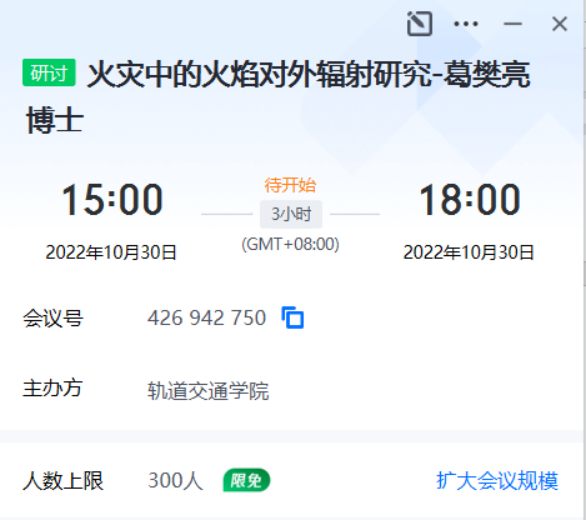The image size is (586, 520).
Task: Click the 300人 participant limit
Action: point(175,480)
